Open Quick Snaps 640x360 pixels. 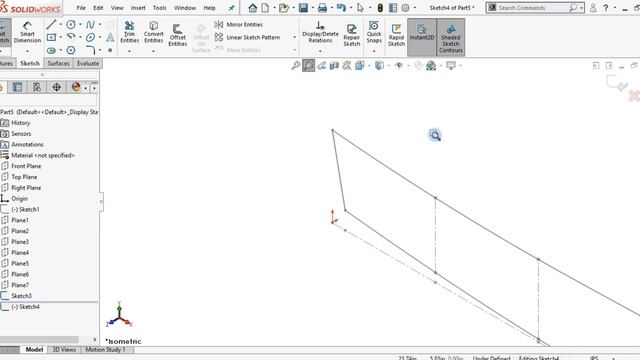point(373,32)
